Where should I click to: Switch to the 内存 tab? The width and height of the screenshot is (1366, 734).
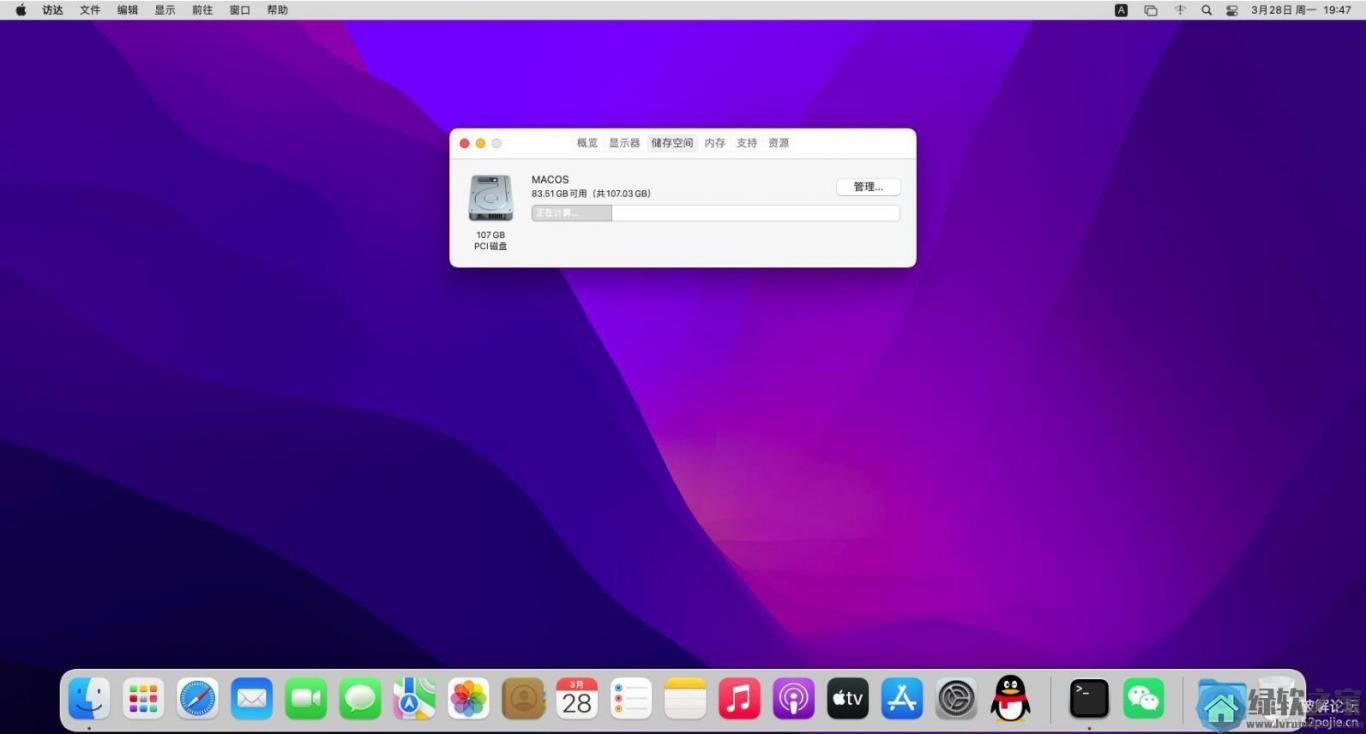pyautogui.click(x=715, y=143)
